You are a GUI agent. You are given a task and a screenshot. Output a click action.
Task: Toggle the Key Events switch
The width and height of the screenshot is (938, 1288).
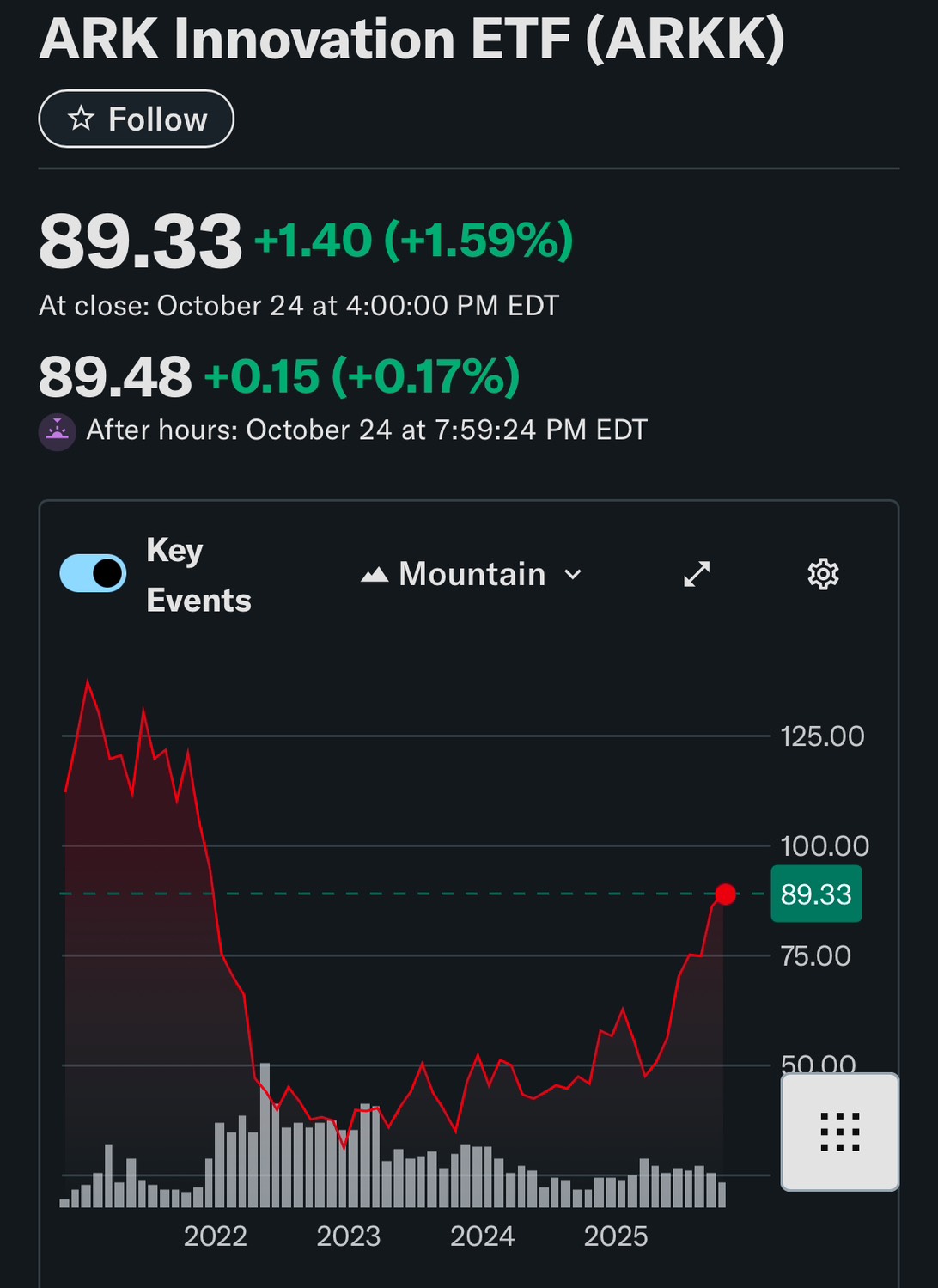pos(94,571)
